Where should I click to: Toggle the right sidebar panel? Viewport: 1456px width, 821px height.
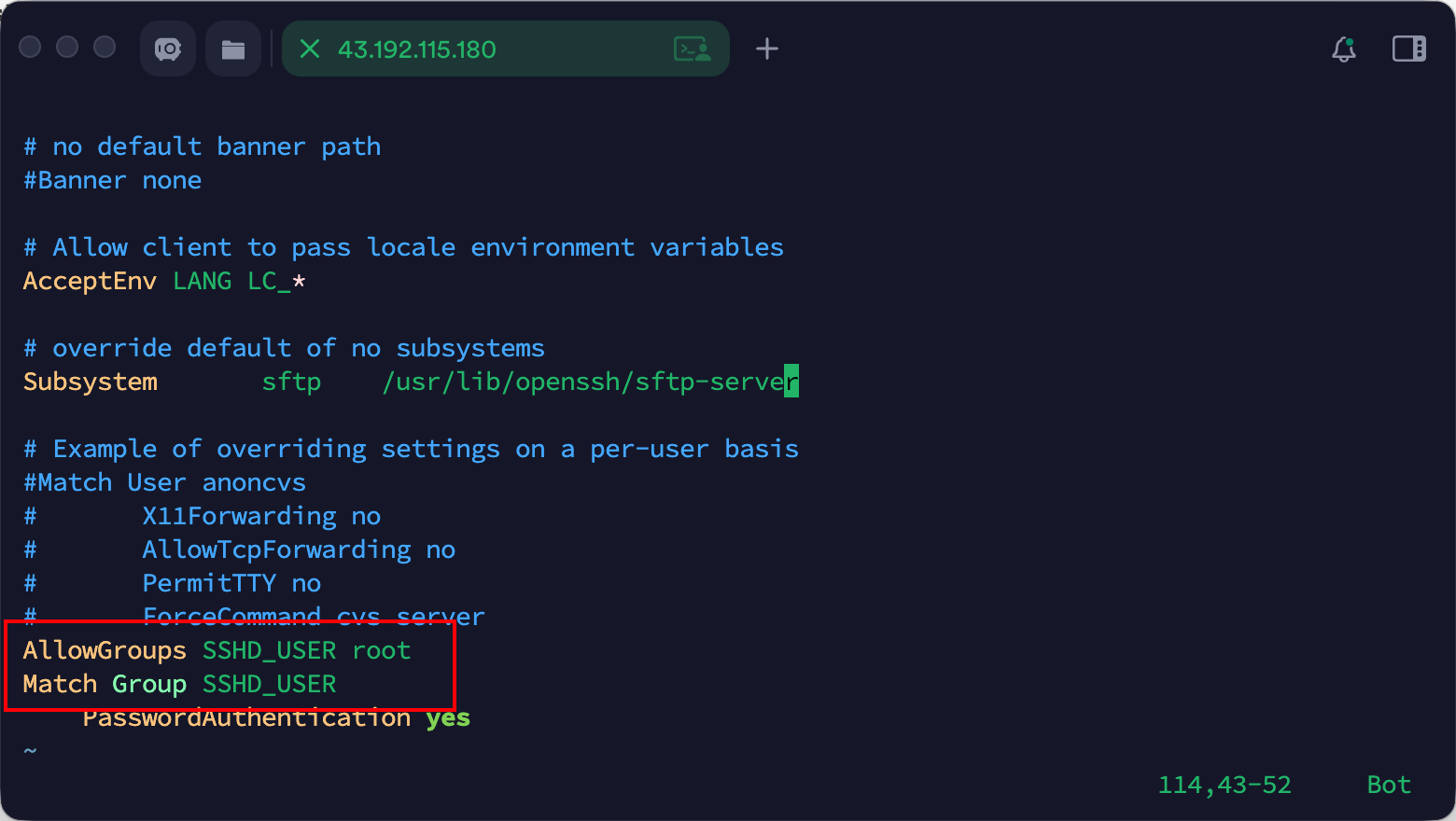pyautogui.click(x=1408, y=49)
